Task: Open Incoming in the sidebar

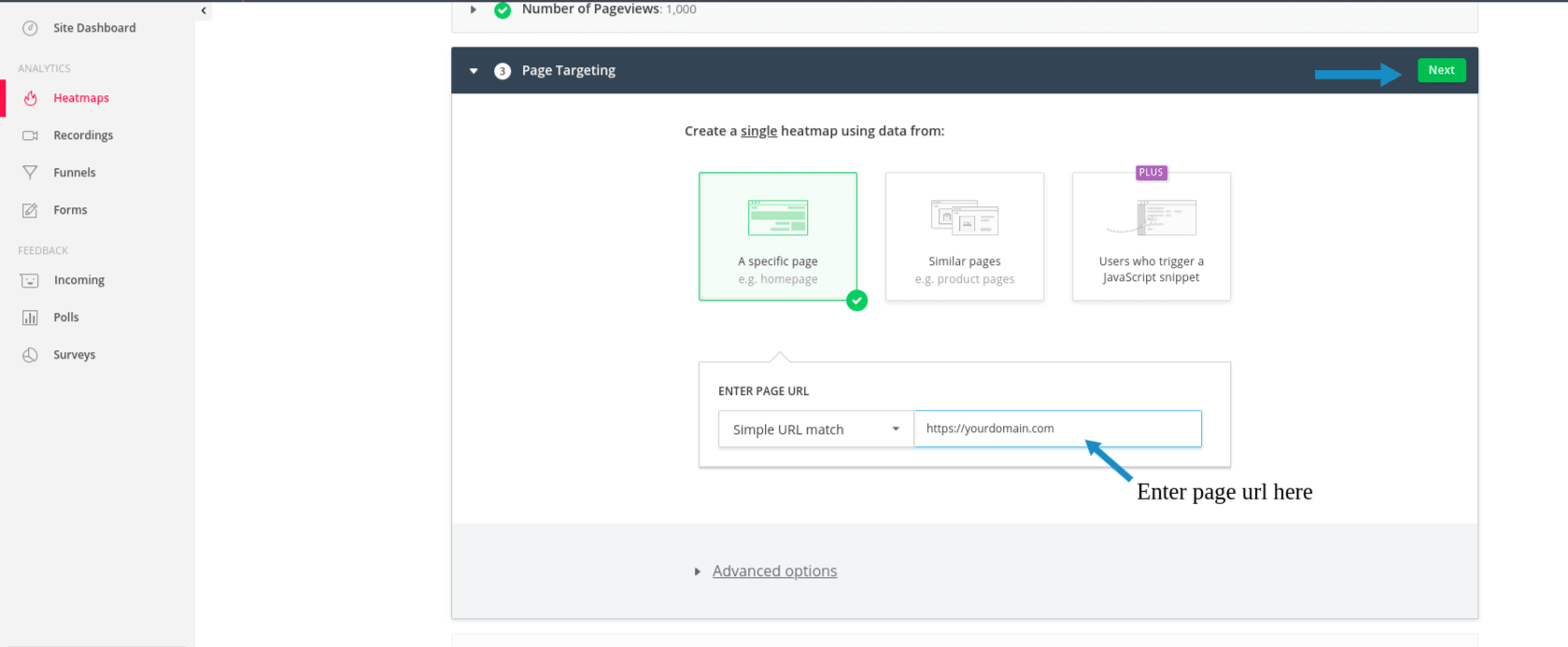Action: point(79,280)
